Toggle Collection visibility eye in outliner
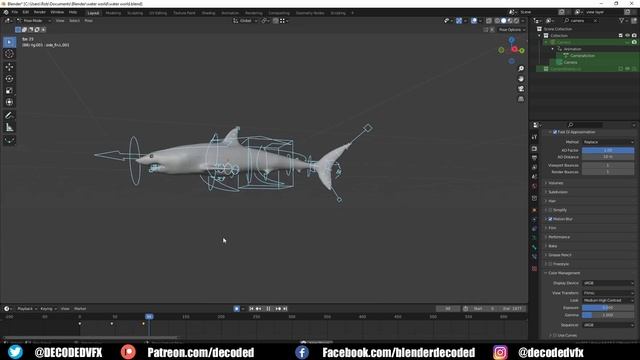 [x=627, y=36]
